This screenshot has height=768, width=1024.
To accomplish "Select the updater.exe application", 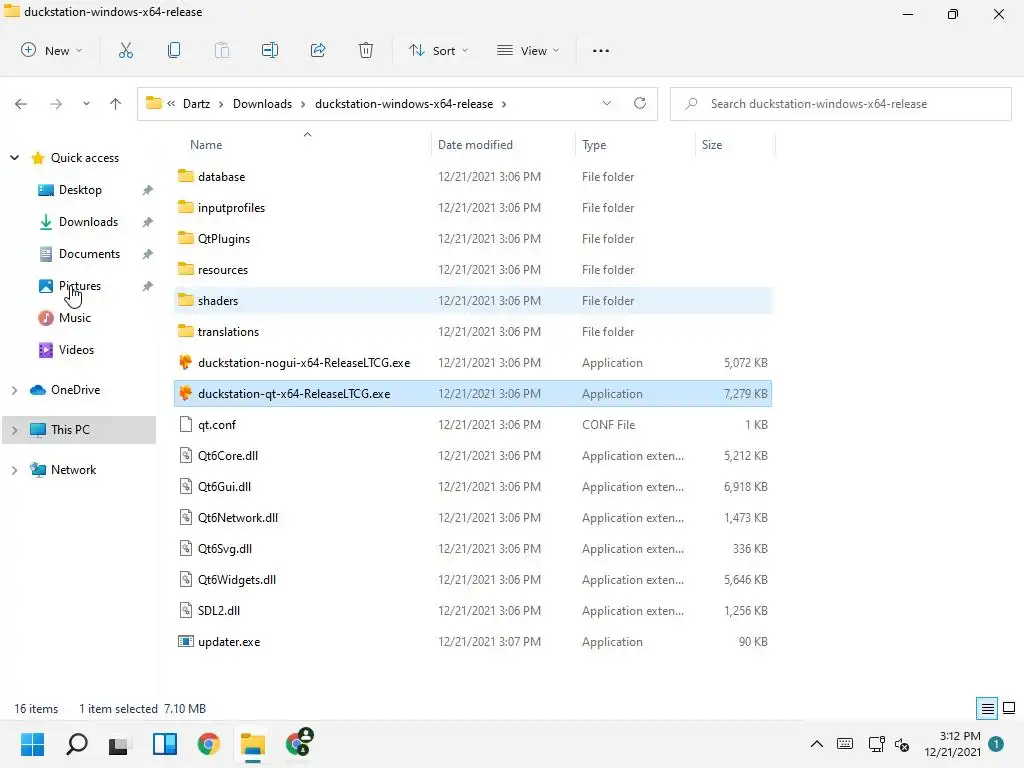I will 473,642.
